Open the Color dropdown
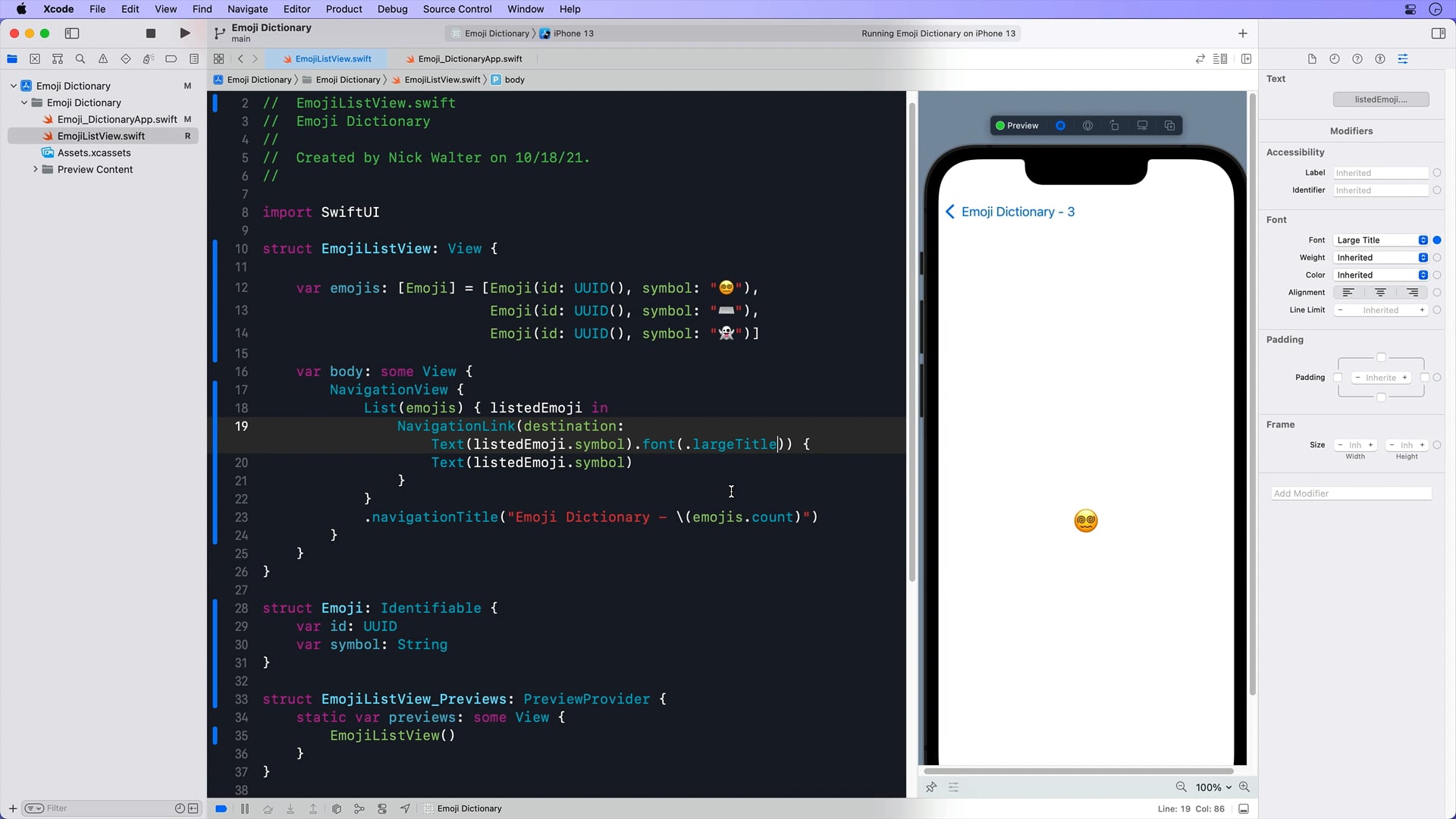Viewport: 1456px width, 819px height. tap(1380, 275)
